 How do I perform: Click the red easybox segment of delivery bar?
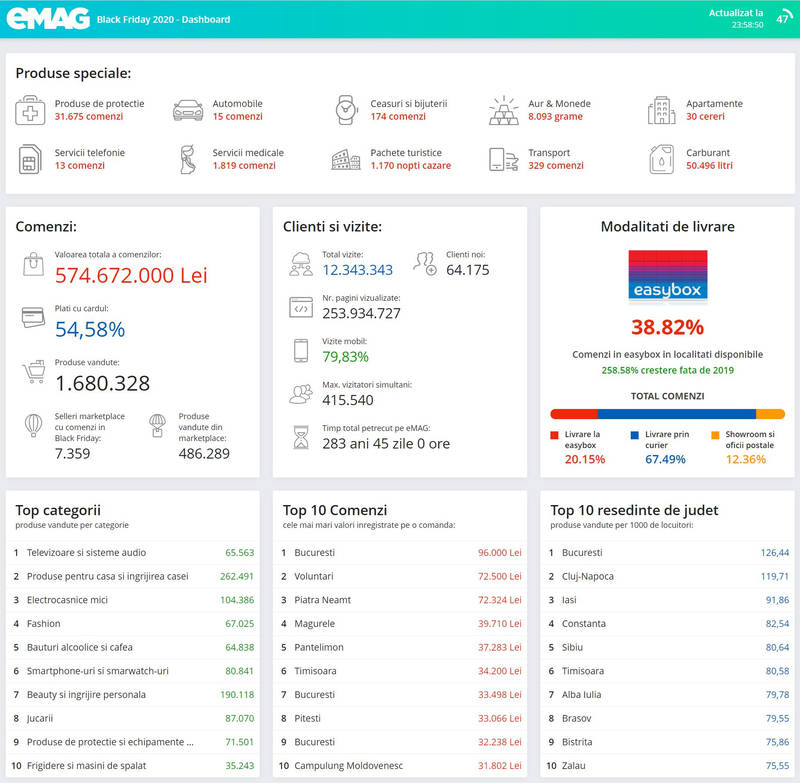click(574, 414)
